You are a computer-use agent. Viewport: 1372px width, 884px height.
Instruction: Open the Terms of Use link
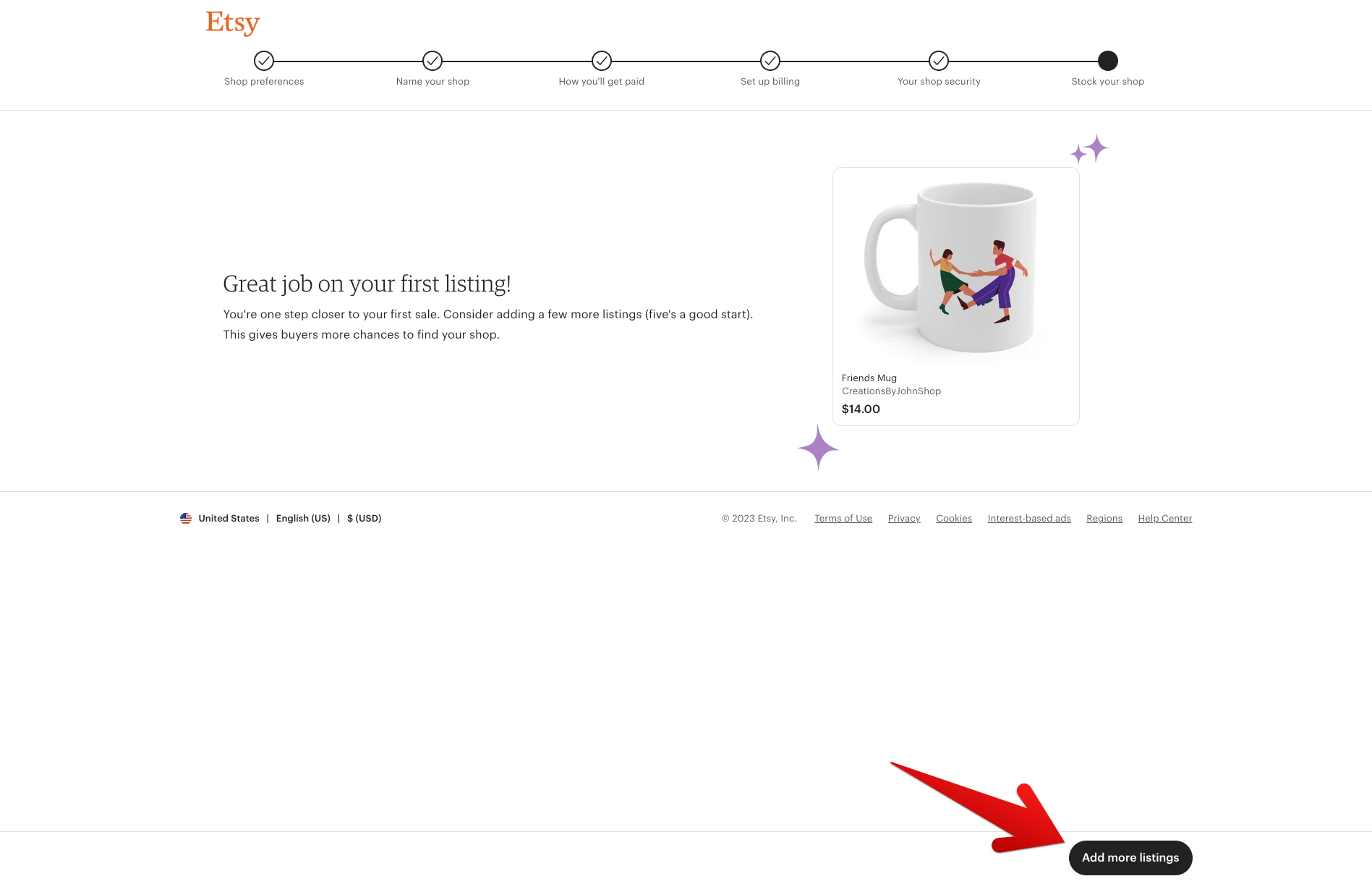(843, 518)
